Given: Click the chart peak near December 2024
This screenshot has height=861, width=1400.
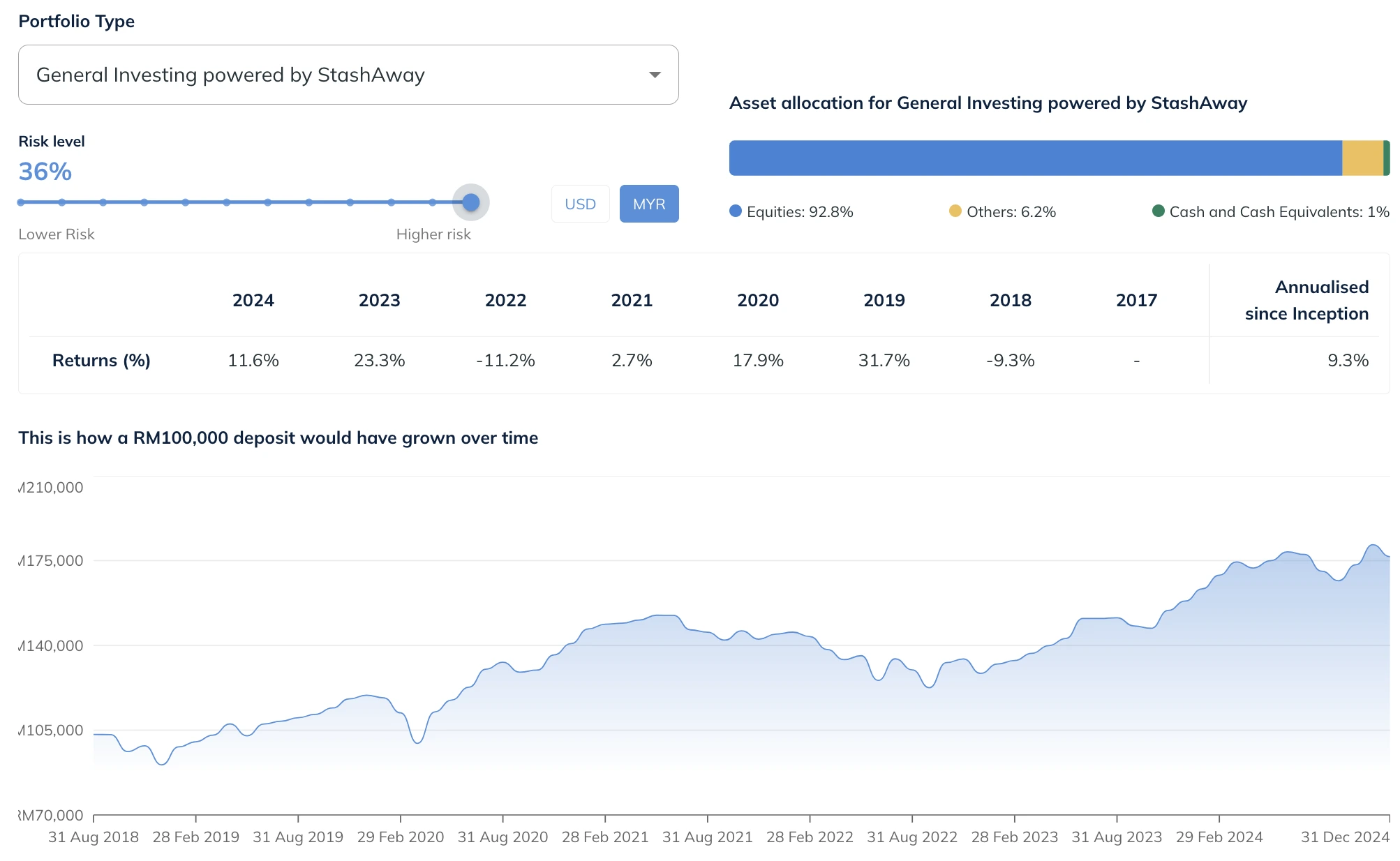Looking at the screenshot, I should coord(1373,546).
